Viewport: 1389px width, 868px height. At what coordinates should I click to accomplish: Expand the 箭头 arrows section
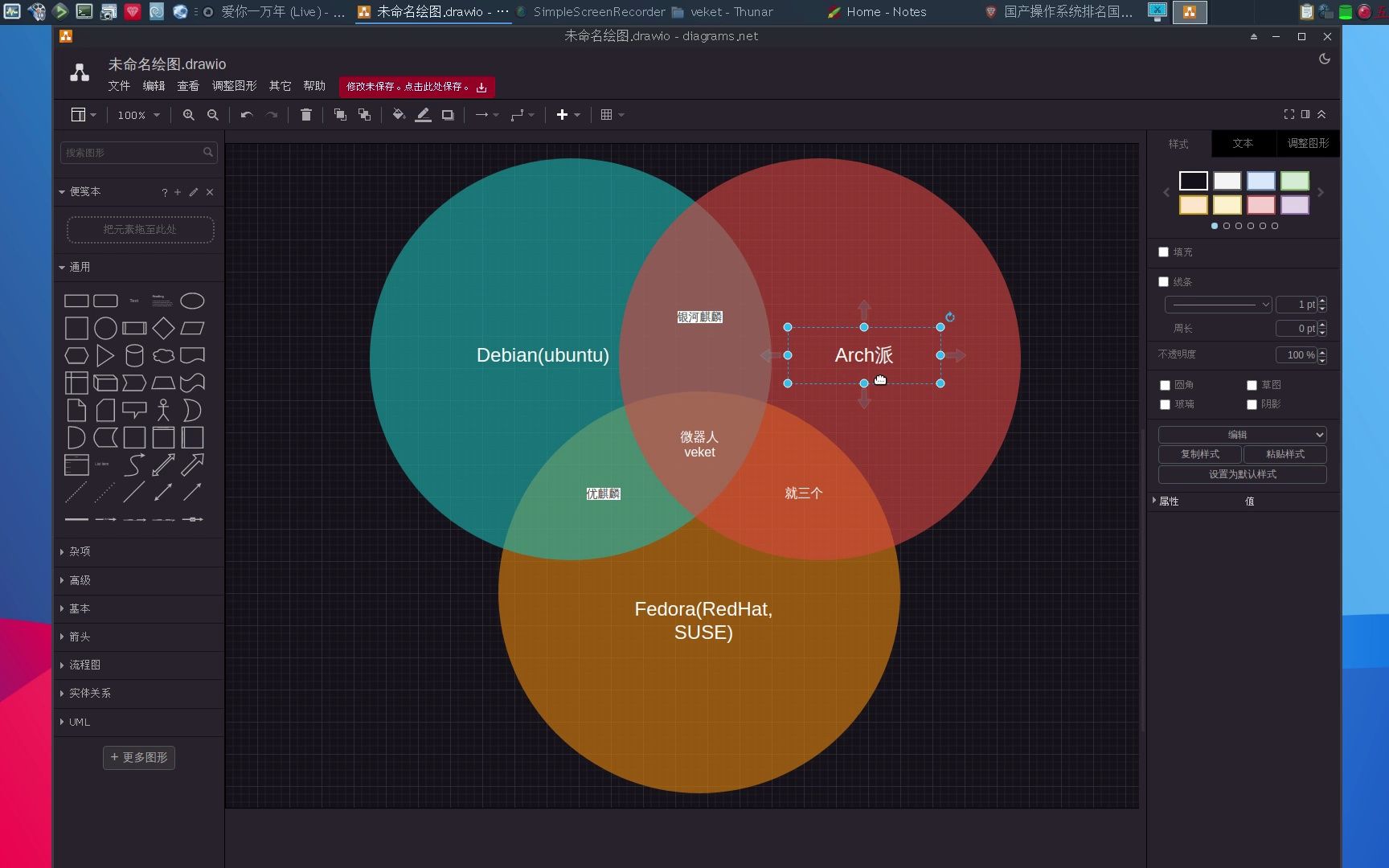tap(139, 637)
